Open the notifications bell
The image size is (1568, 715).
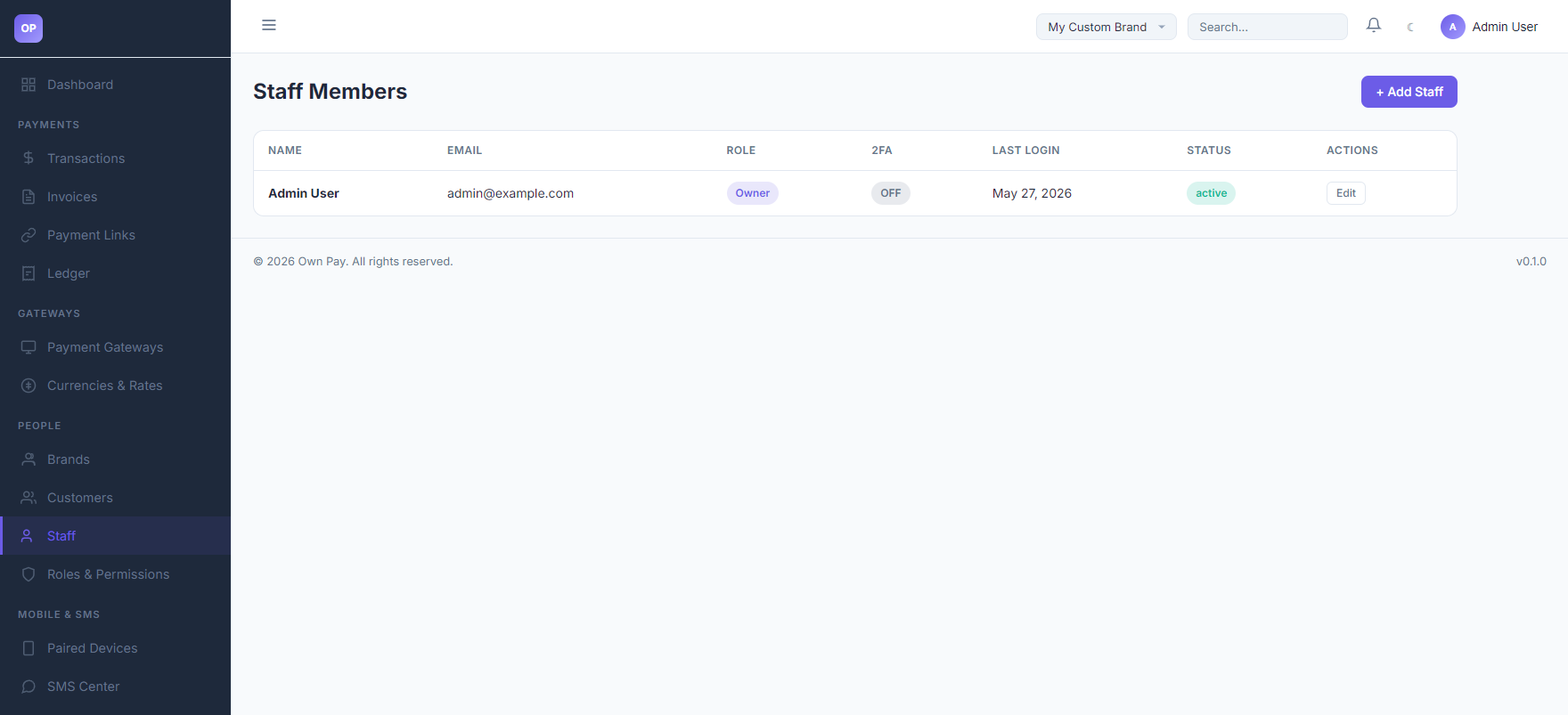1373,26
